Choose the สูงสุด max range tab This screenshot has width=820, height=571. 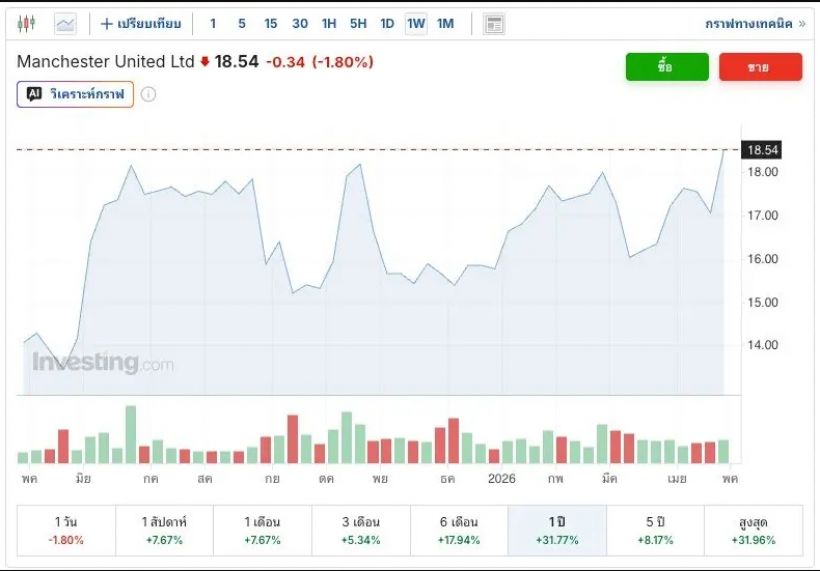point(754,530)
